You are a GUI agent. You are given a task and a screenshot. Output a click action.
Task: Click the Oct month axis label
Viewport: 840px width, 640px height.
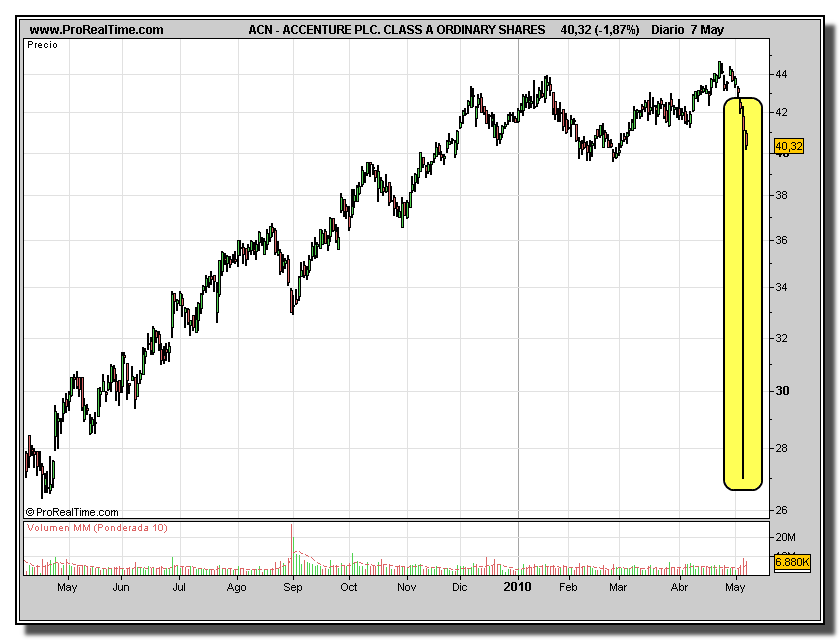349,588
